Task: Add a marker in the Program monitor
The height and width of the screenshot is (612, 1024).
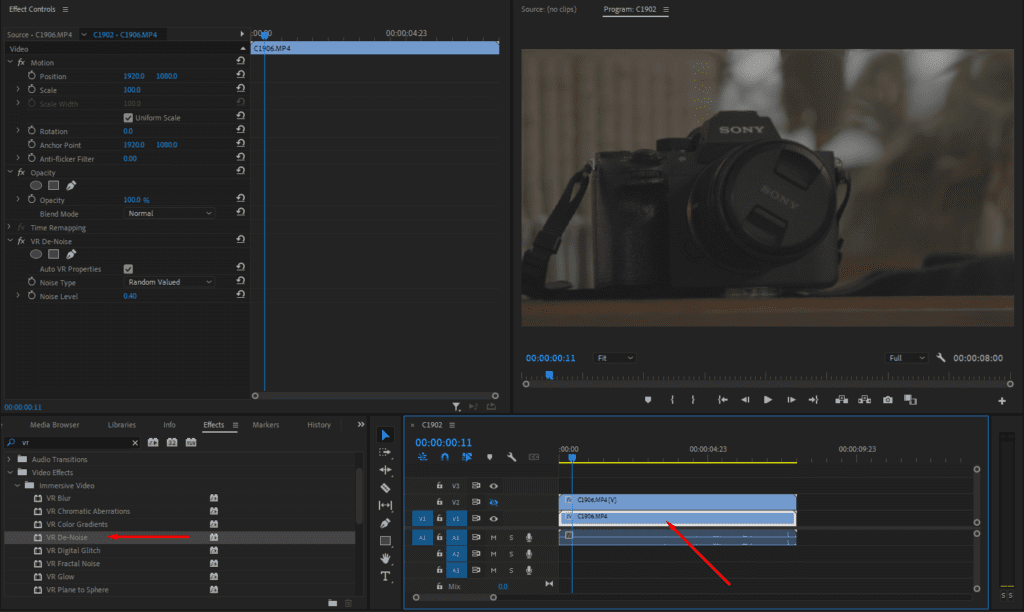Action: (647, 400)
